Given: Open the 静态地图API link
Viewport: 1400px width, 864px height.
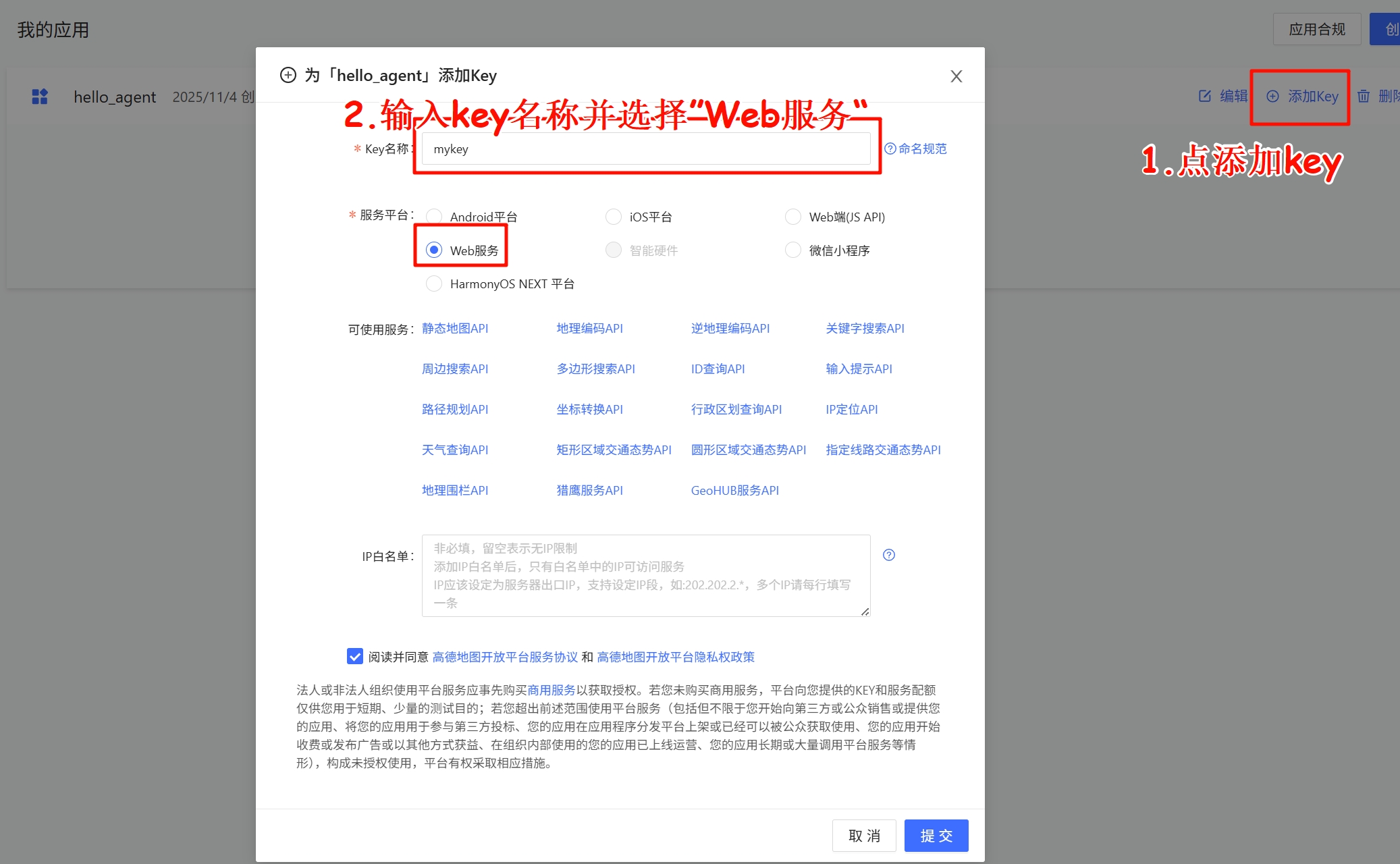Looking at the screenshot, I should click(x=455, y=328).
